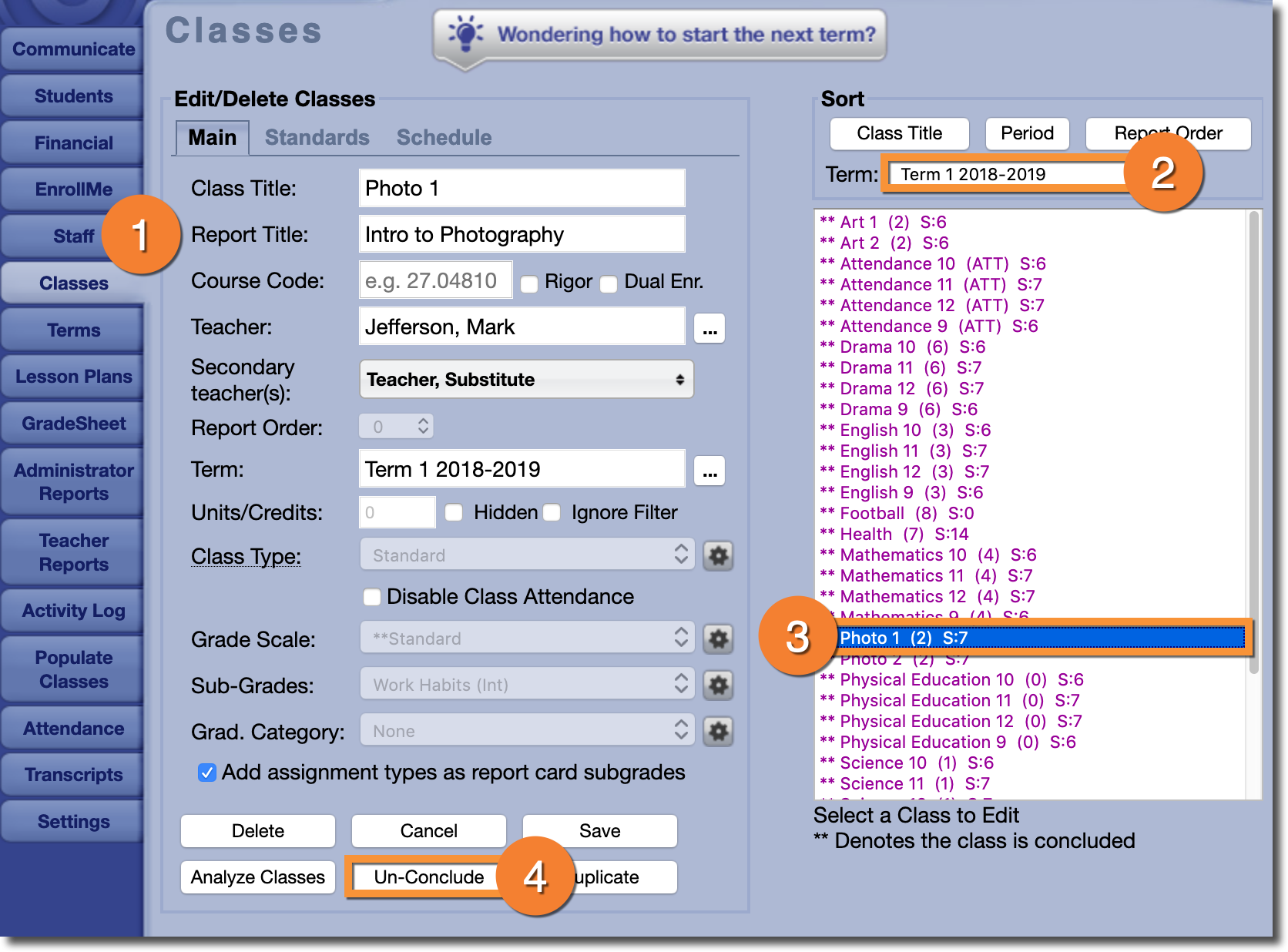1288x952 pixels.
Task: Click the gear icon next to Class Type
Action: click(718, 555)
